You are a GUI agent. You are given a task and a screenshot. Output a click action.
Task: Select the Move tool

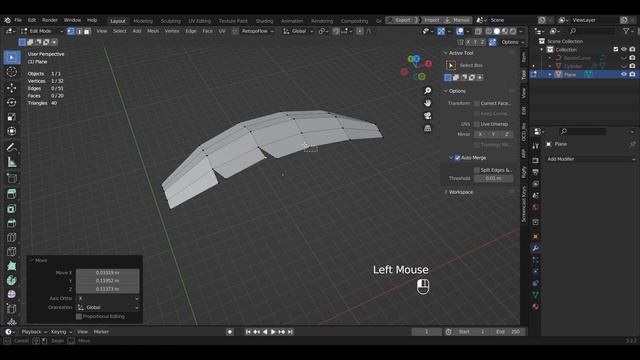click(12, 88)
